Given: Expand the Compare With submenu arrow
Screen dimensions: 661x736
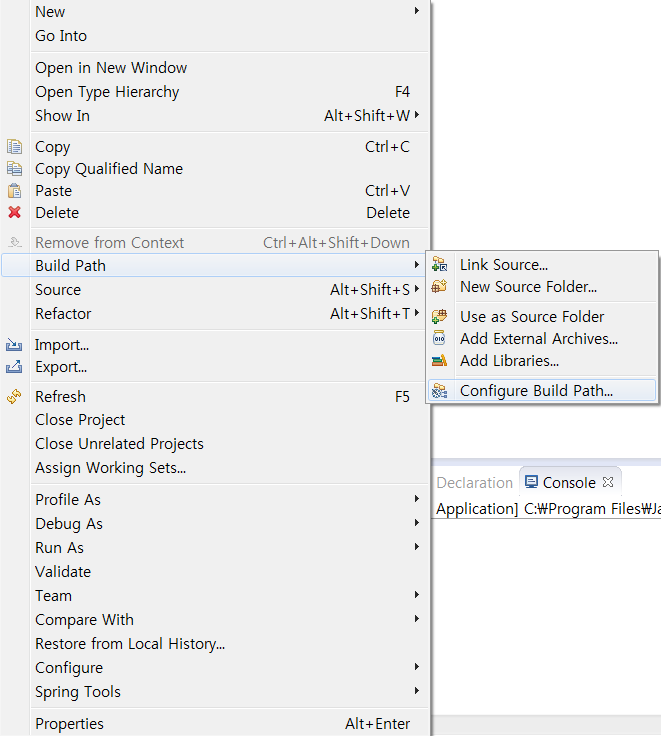Looking at the screenshot, I should pos(416,619).
